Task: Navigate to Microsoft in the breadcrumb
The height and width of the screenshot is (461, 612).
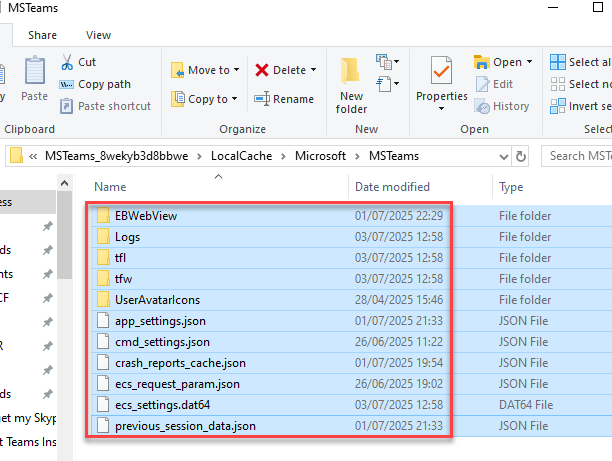Action: (320, 156)
